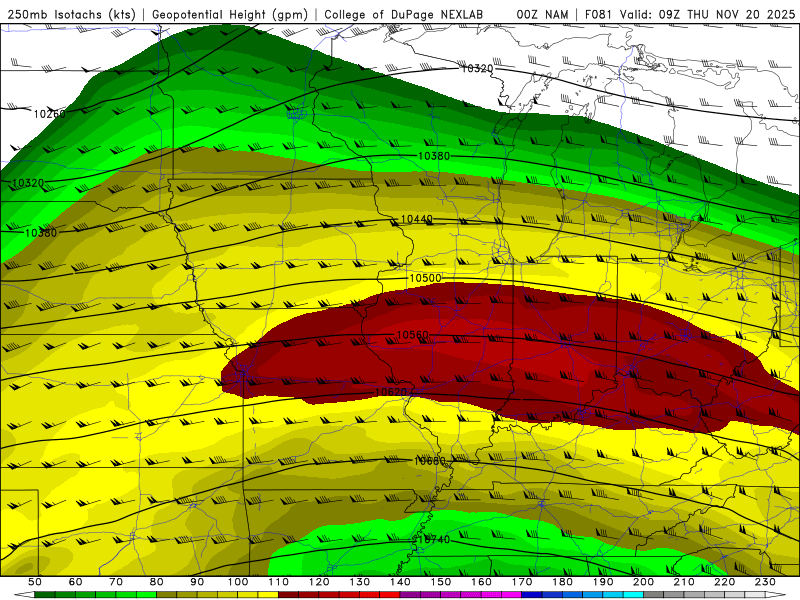Select the 180 value on the color scale

(x=563, y=582)
